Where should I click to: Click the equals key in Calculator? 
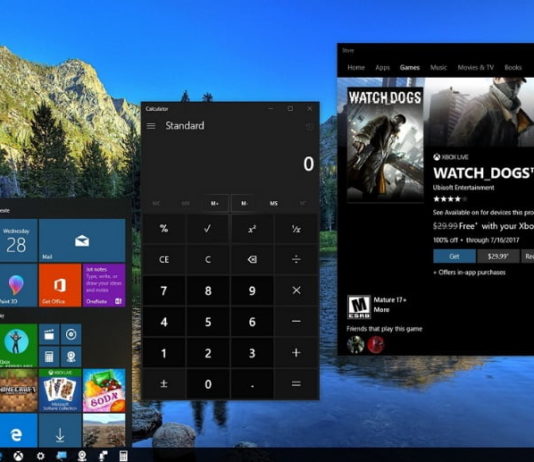click(x=296, y=384)
